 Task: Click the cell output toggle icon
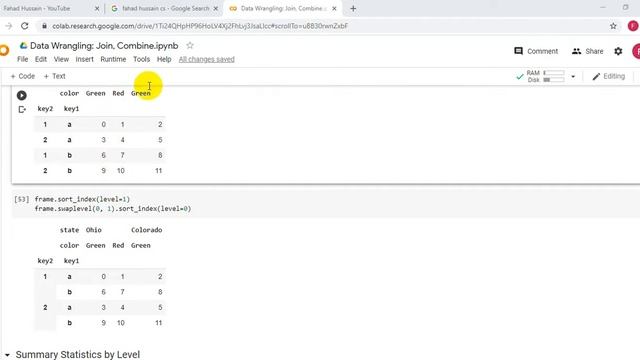point(22,109)
